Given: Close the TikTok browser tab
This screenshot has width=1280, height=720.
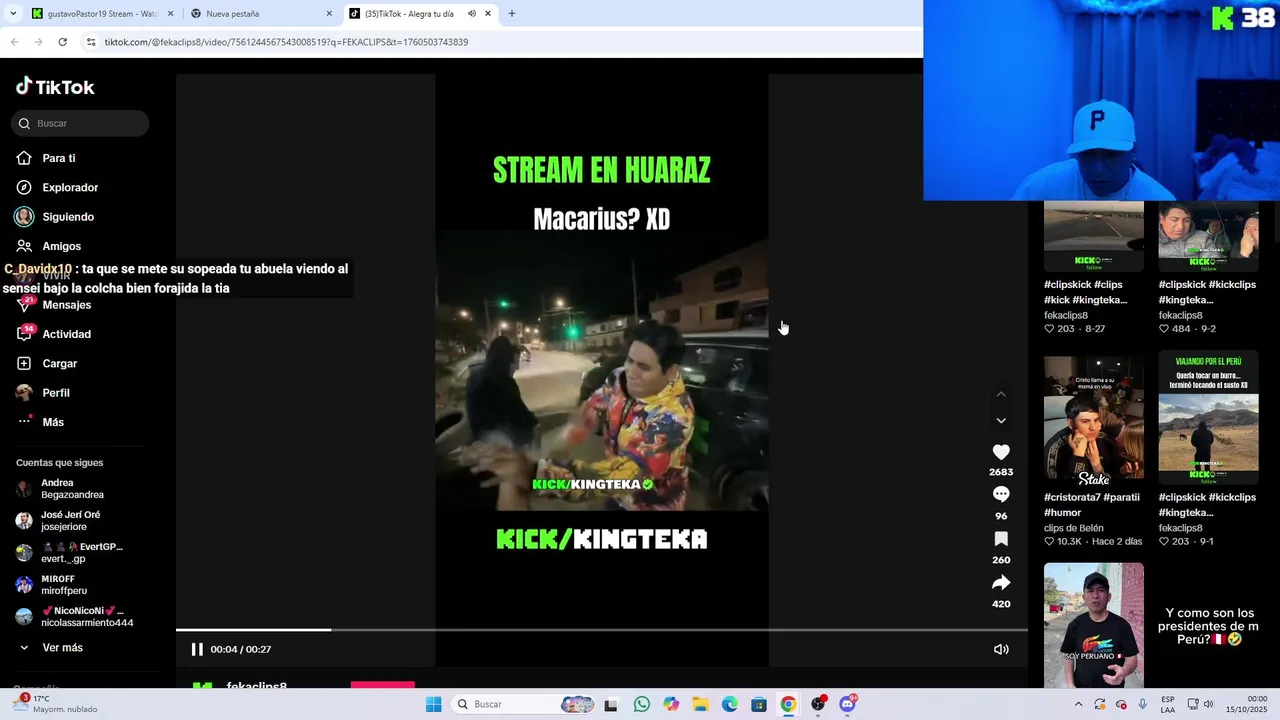Looking at the screenshot, I should [x=488, y=14].
